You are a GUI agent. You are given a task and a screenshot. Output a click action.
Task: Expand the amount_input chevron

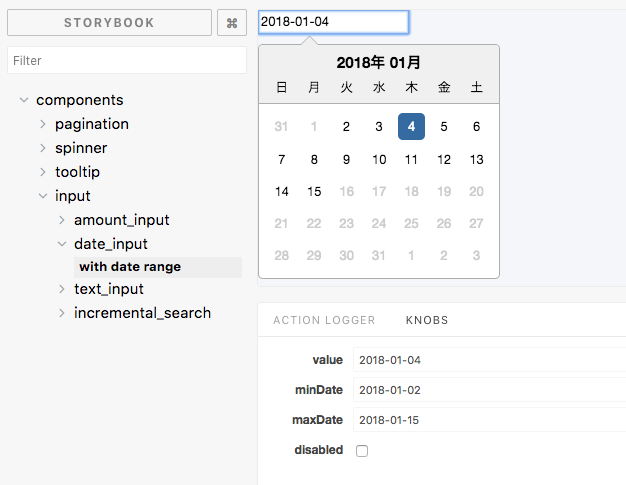pos(61,220)
